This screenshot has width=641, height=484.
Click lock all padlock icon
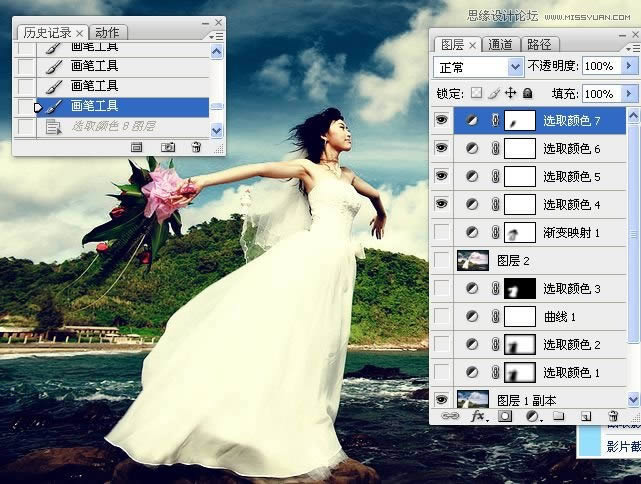pyautogui.click(x=528, y=93)
